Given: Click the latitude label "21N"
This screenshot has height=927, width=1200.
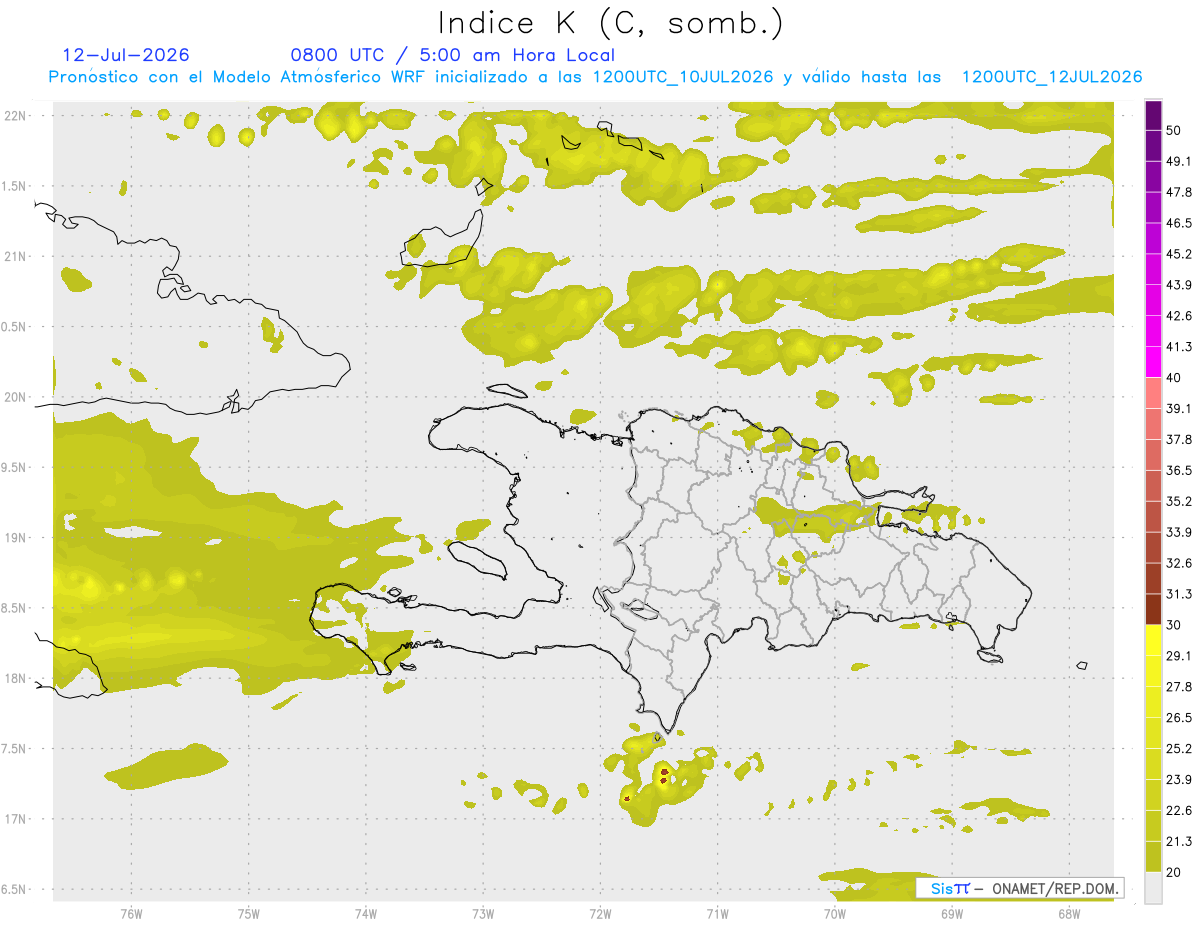Looking at the screenshot, I should coord(15,256).
